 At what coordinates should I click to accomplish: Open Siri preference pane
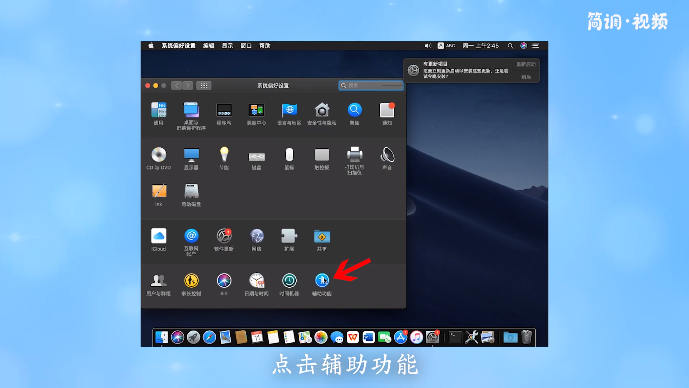pos(224,280)
